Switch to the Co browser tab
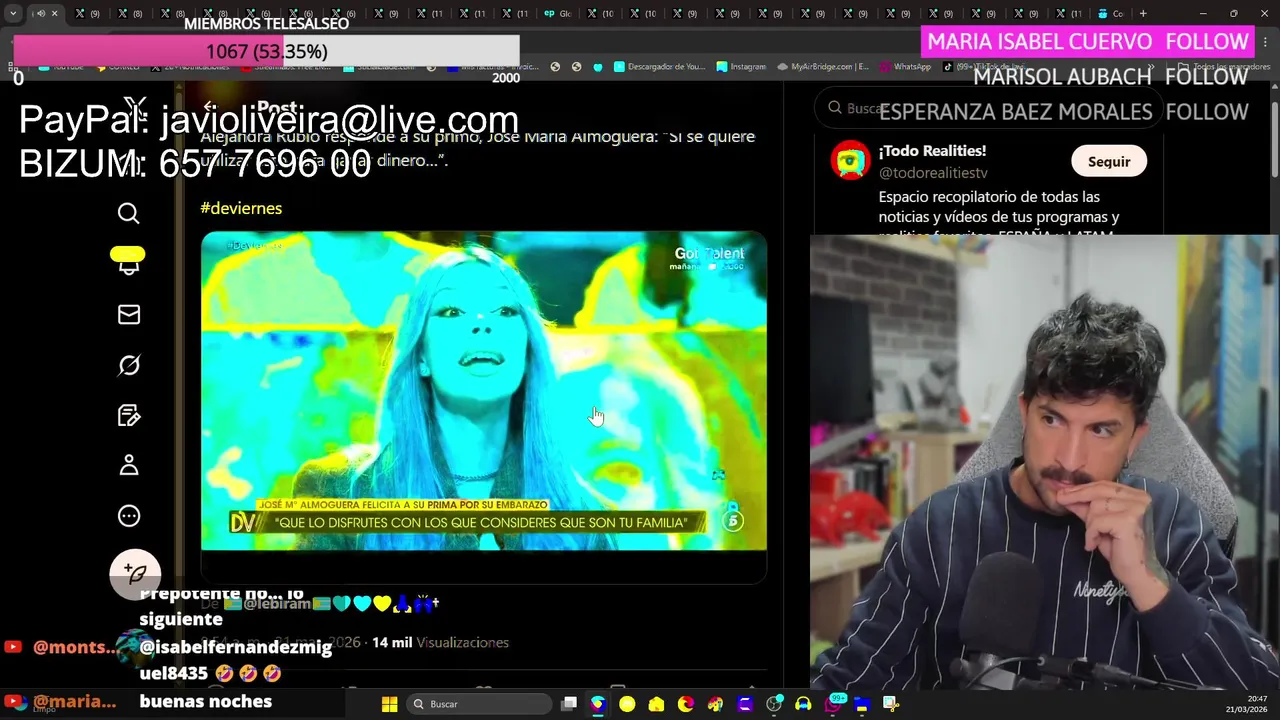 click(x=1110, y=13)
